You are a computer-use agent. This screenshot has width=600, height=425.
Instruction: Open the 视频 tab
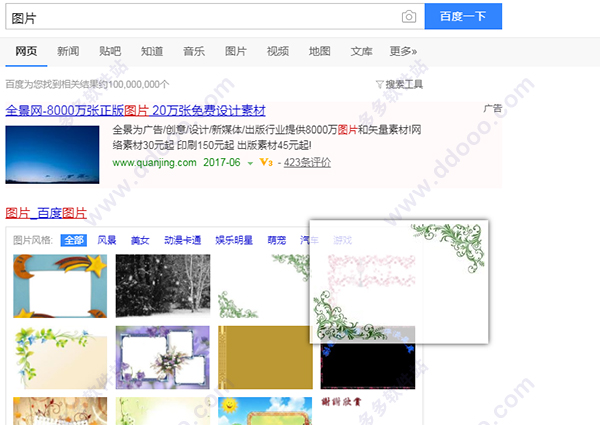click(x=278, y=51)
